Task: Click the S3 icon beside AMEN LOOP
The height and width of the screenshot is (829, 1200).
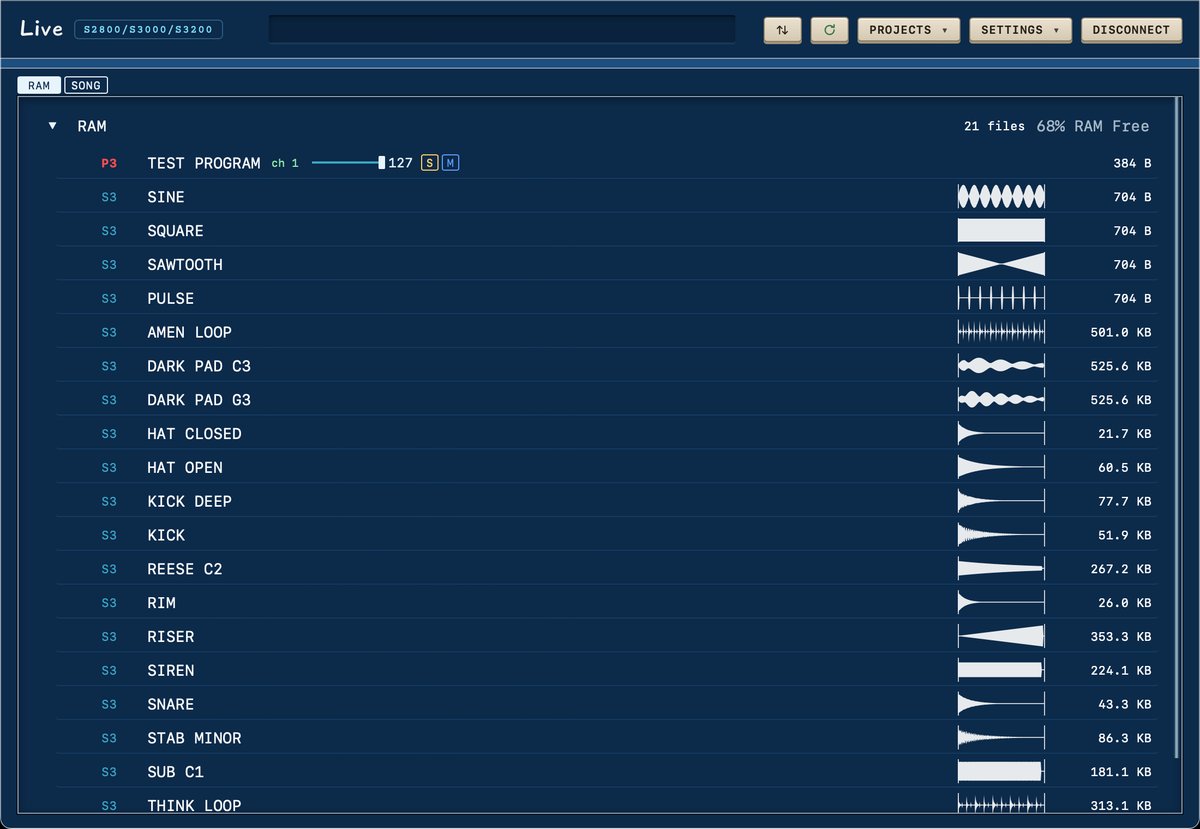Action: (x=109, y=332)
